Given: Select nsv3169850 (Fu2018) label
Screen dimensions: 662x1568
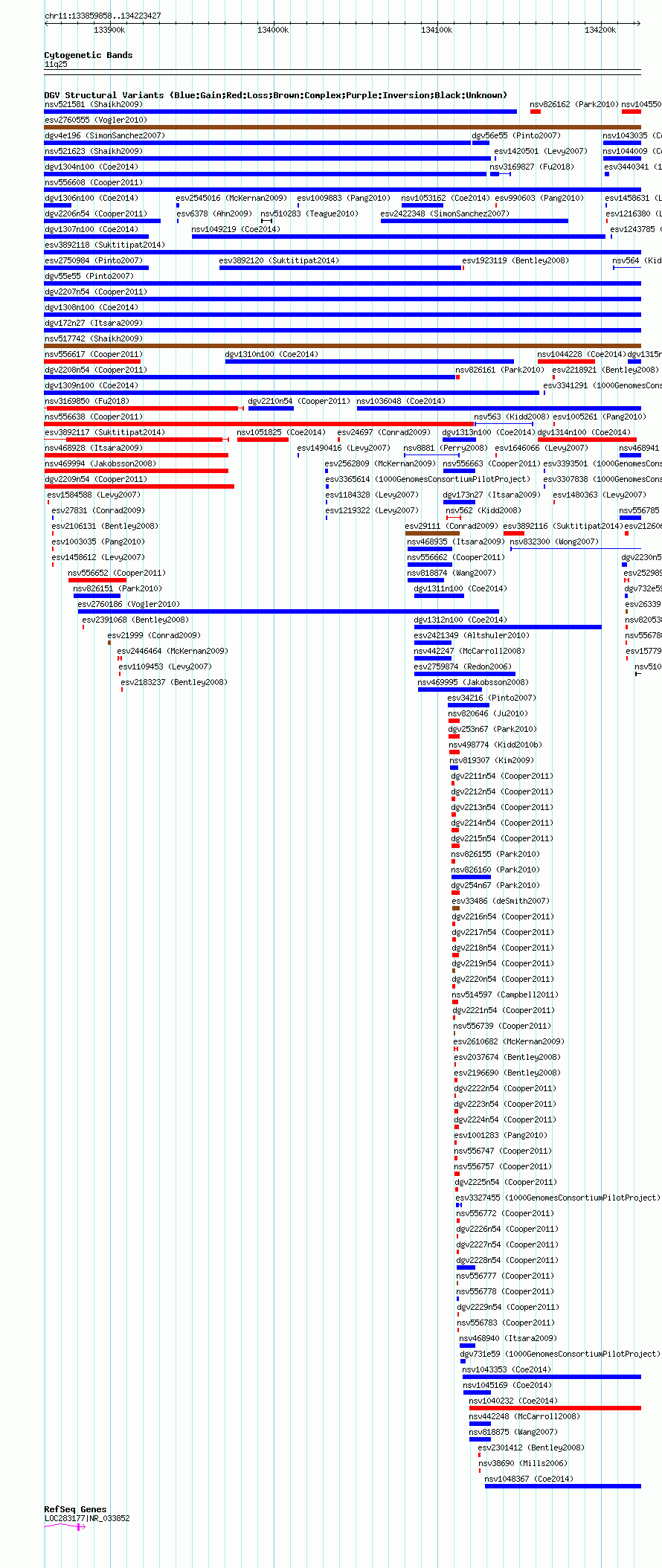Looking at the screenshot, I should click(87, 401).
